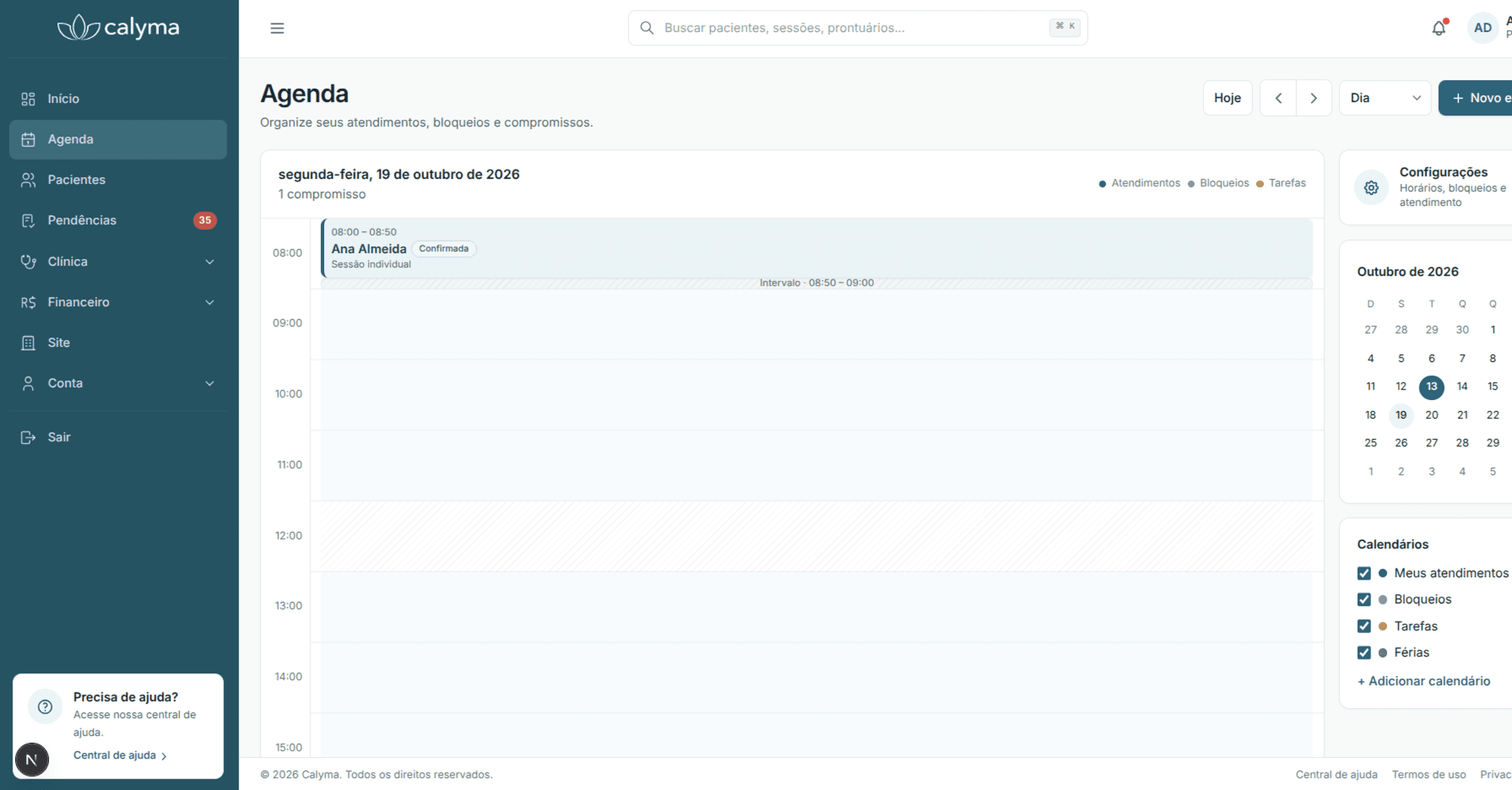Screen dimensions: 1512x790
Task: Focus the Buscar pacientes search field
Action: point(857,28)
